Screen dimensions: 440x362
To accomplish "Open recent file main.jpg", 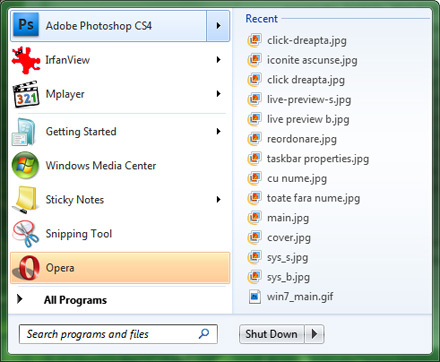I will pos(288,218).
